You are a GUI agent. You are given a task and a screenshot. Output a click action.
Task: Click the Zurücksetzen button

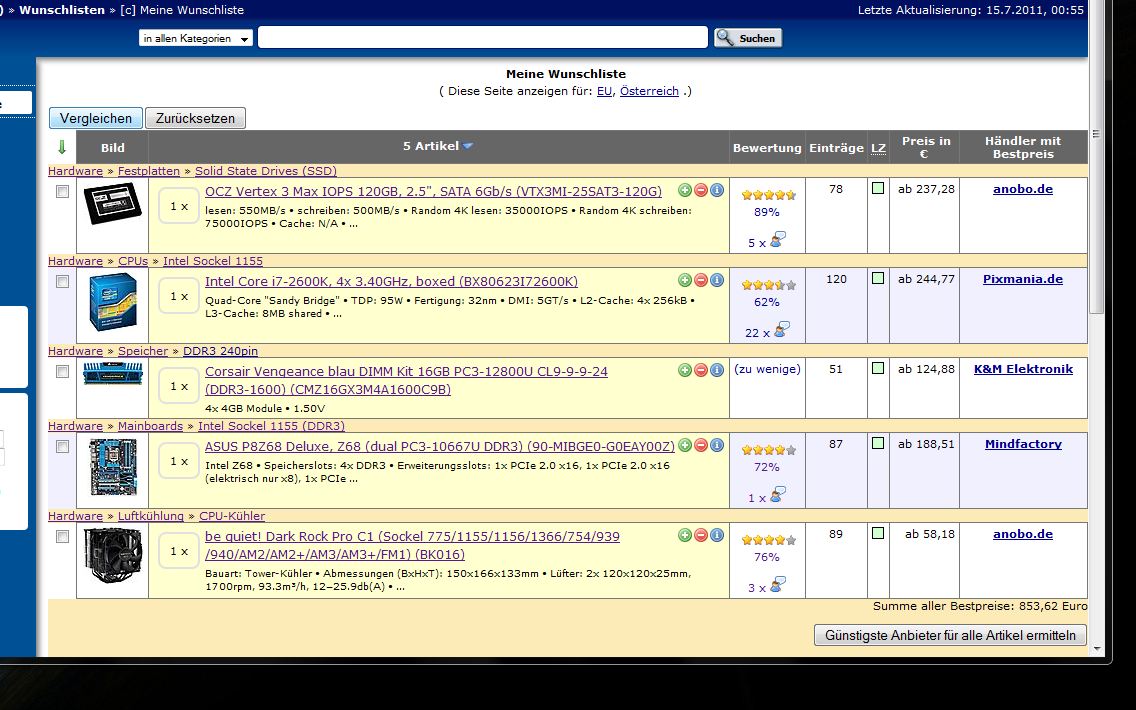click(195, 118)
